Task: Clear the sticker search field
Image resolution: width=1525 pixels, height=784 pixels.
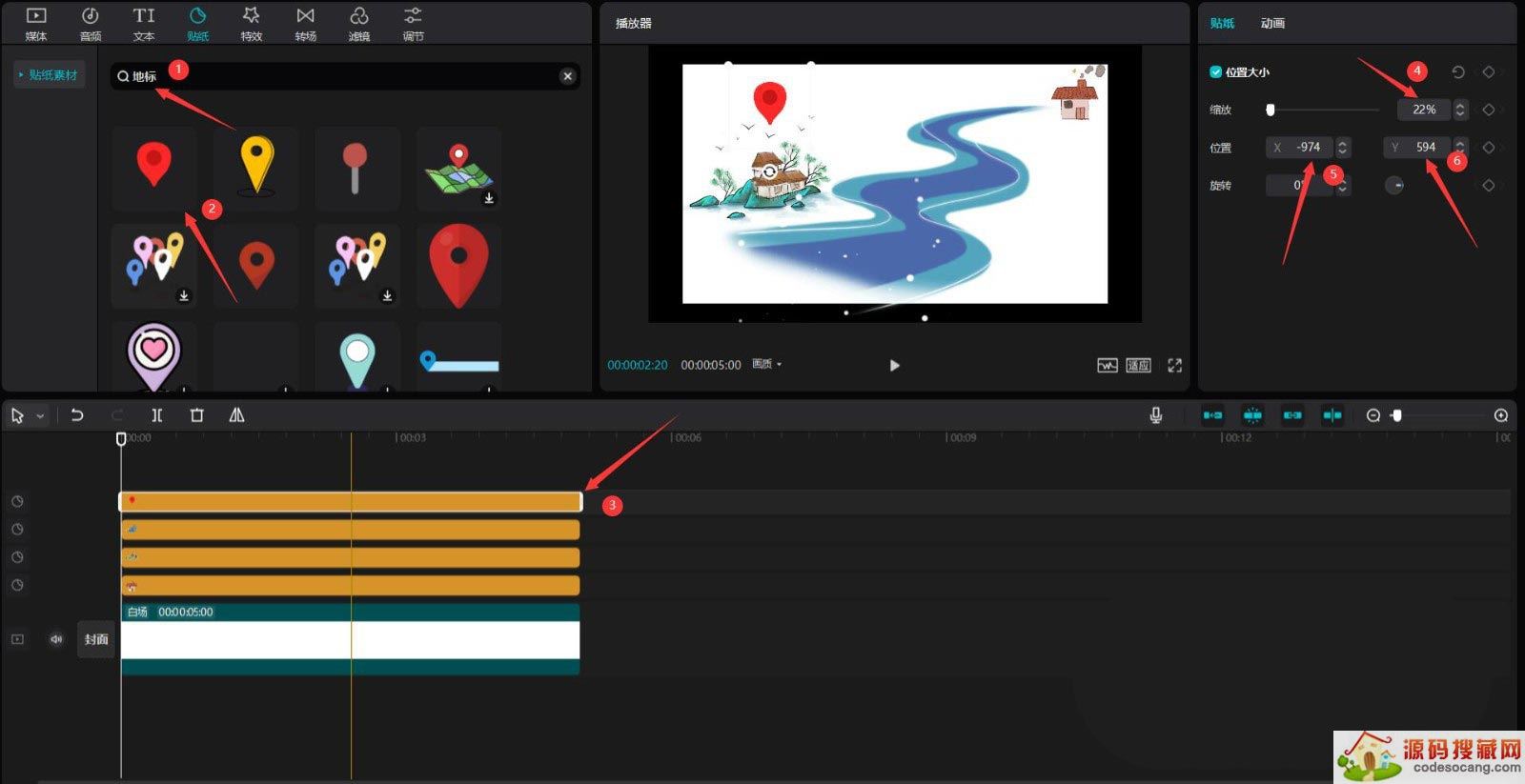Action: (x=567, y=76)
